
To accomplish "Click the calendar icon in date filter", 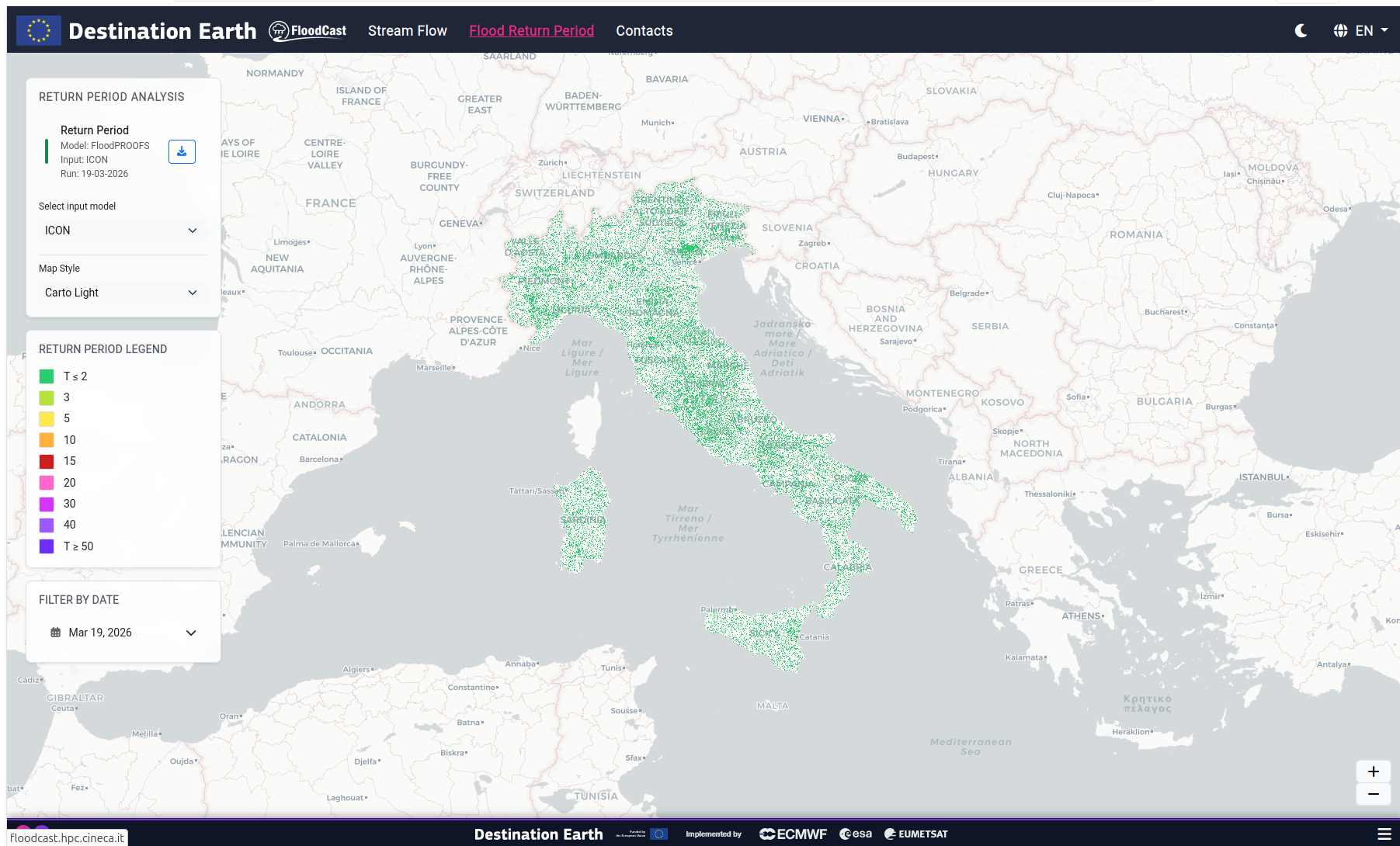I will [55, 633].
